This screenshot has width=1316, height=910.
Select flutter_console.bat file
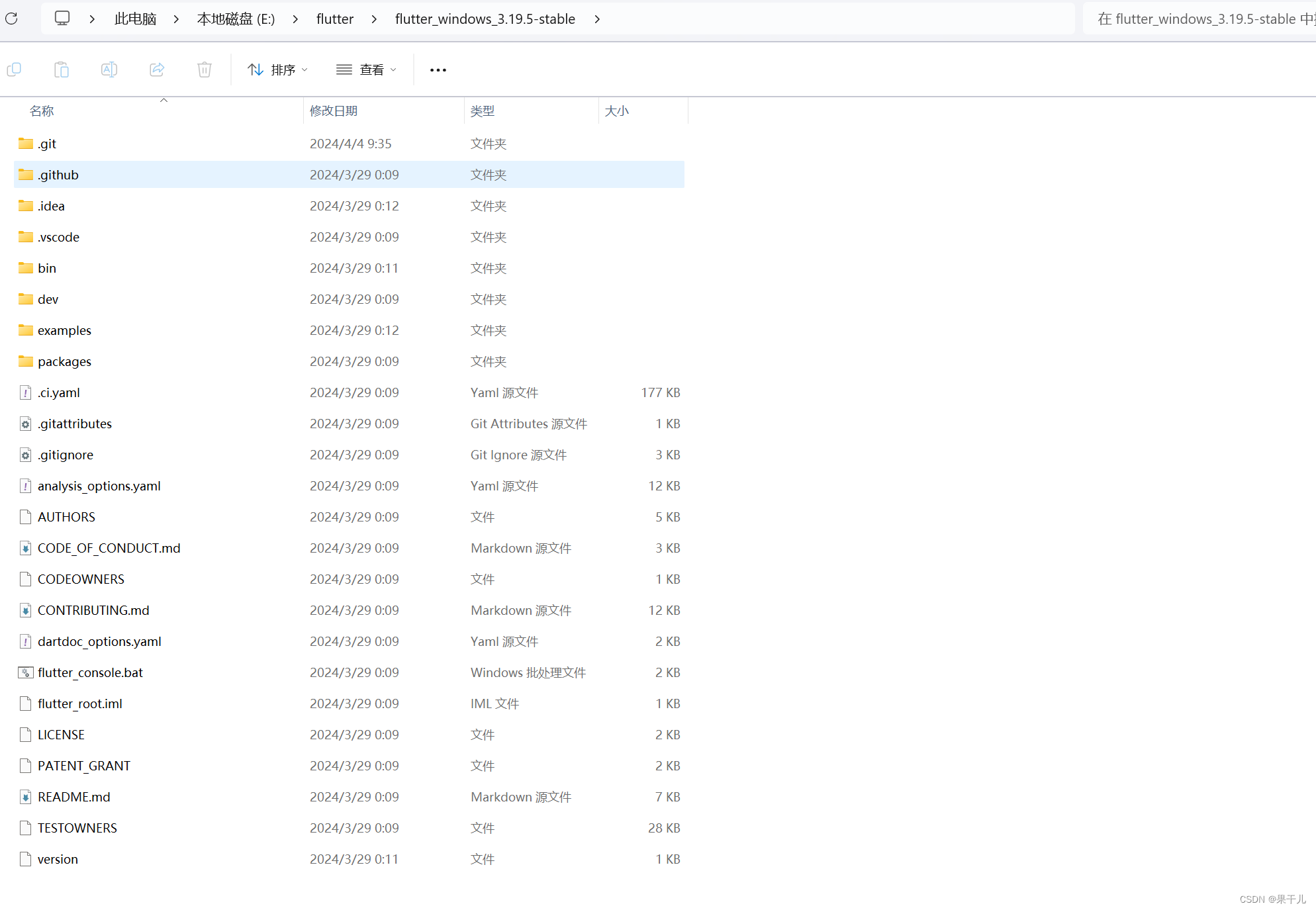click(x=90, y=672)
